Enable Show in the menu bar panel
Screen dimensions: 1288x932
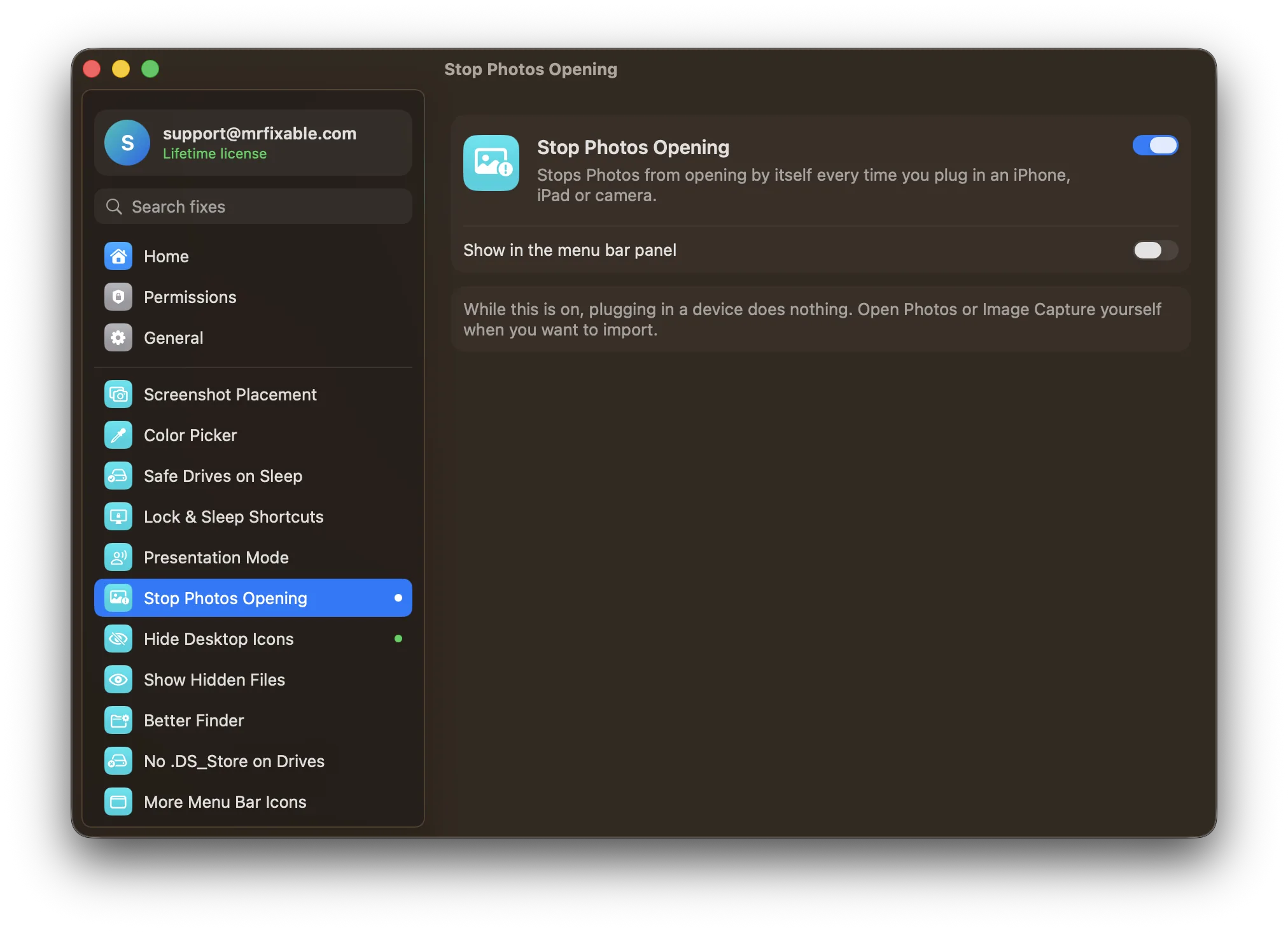point(1155,250)
